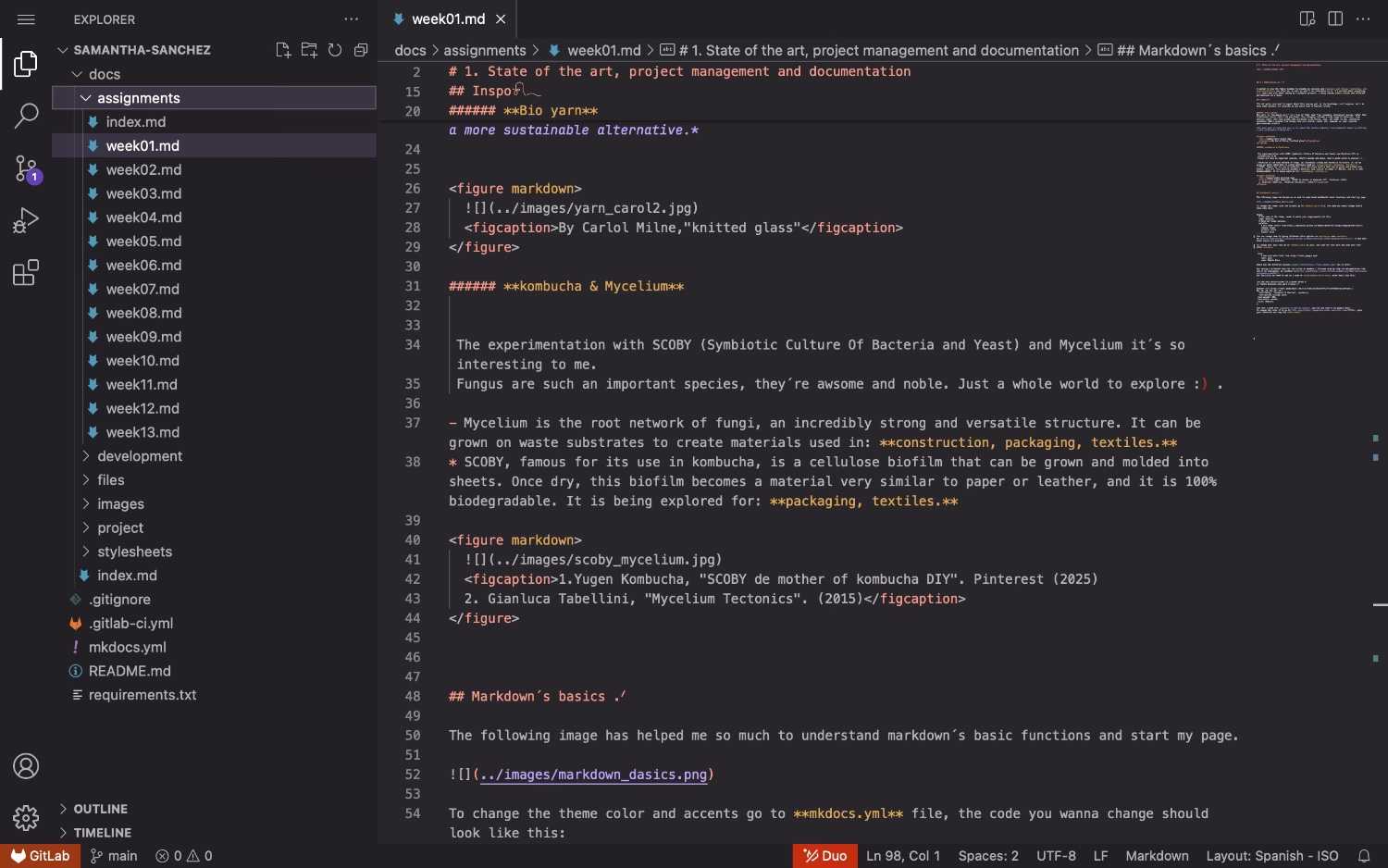Click the New File icon in Explorer
The image size is (1388, 868).
click(x=283, y=50)
